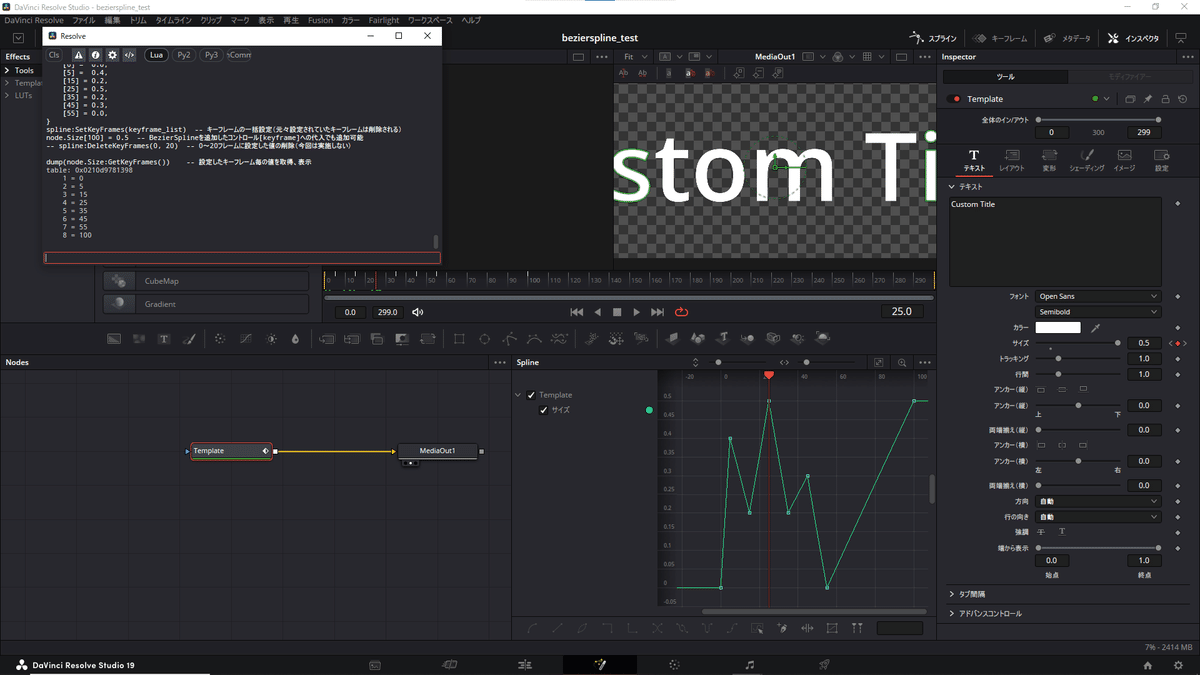The width and height of the screenshot is (1200, 675).
Task: Open the Fusion menu
Action: point(320,20)
